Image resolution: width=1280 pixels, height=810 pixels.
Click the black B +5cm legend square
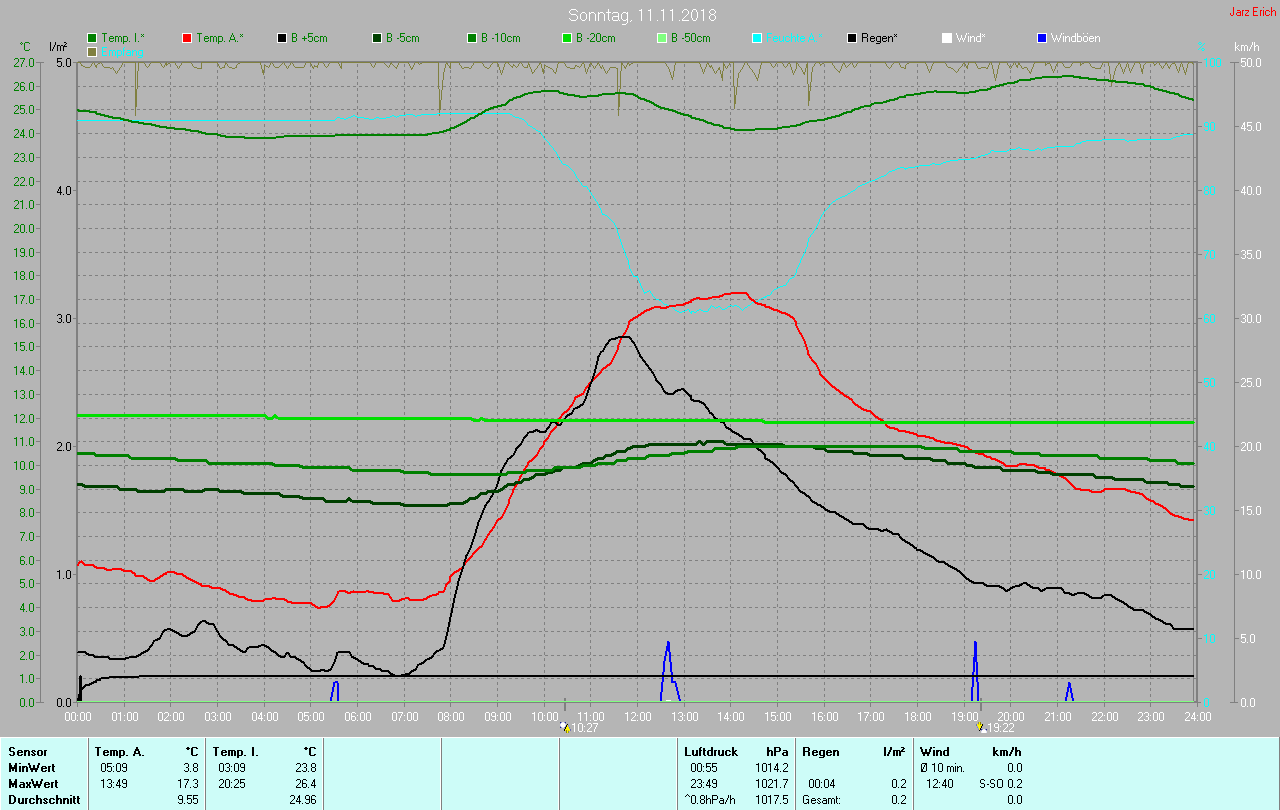click(282, 38)
